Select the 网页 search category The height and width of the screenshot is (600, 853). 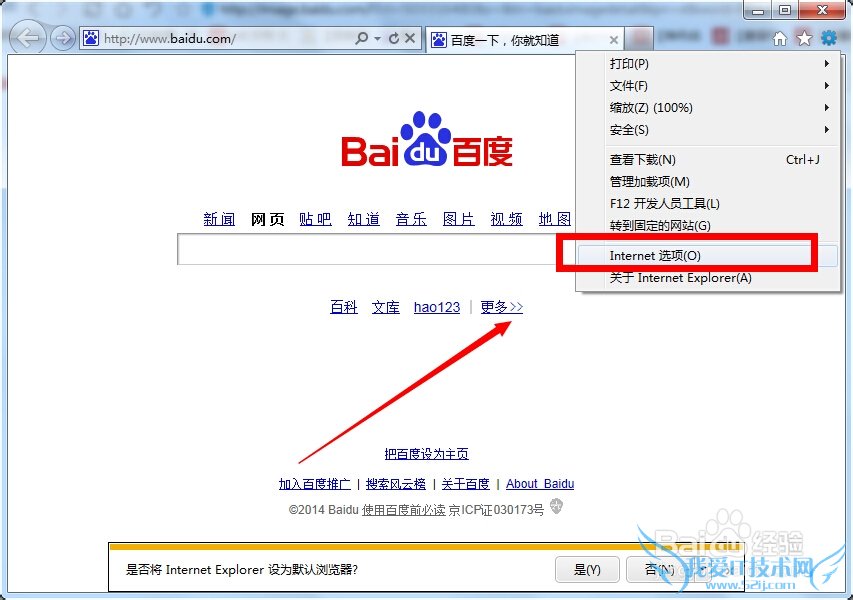tap(267, 219)
